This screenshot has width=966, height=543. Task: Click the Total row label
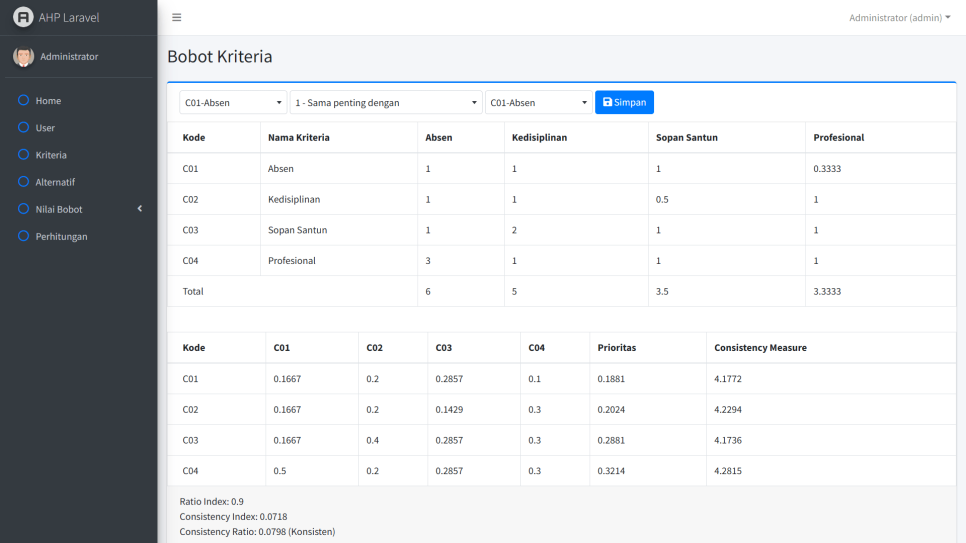pos(193,292)
